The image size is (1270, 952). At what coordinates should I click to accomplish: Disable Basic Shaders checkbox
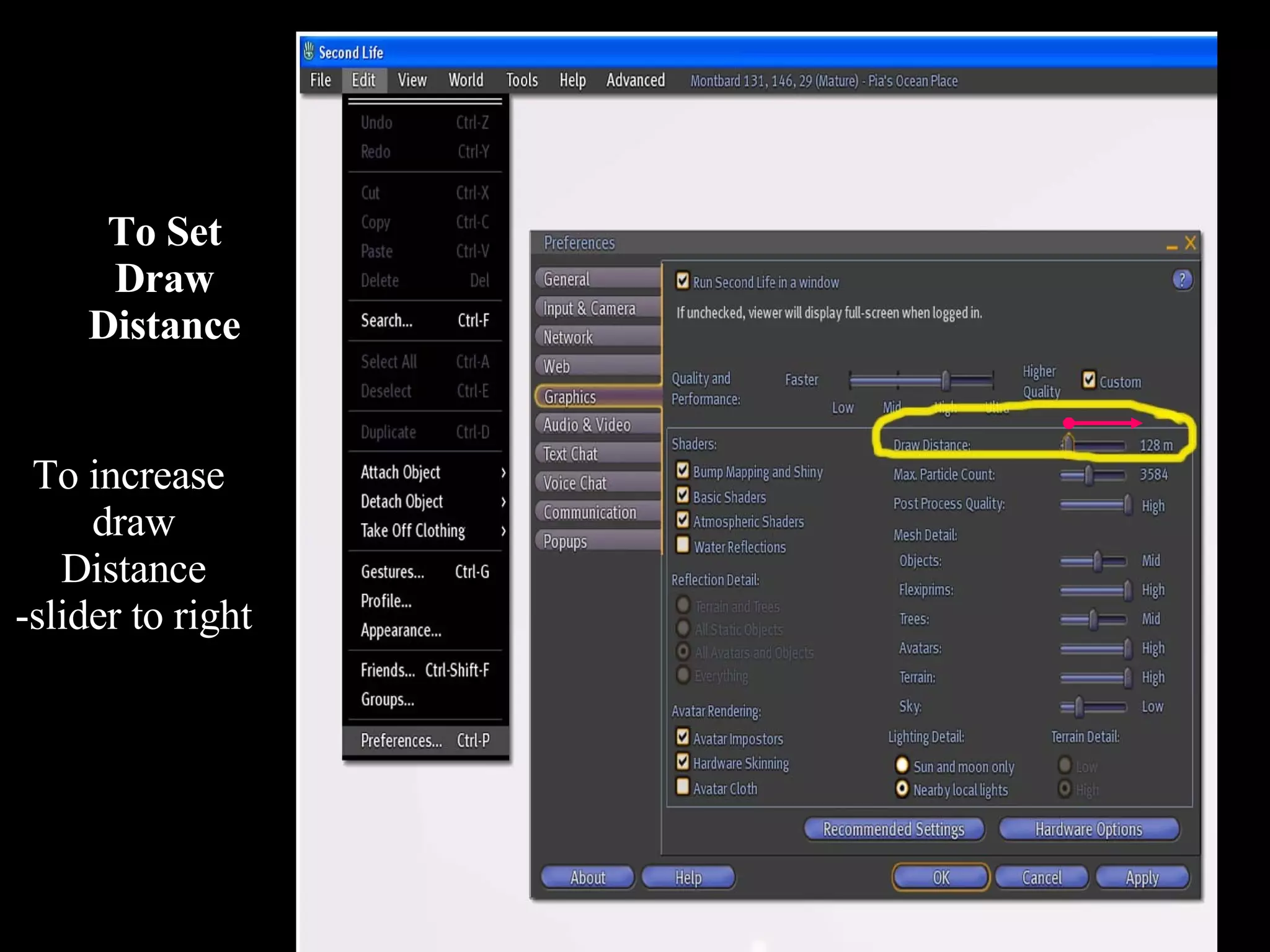coord(683,496)
